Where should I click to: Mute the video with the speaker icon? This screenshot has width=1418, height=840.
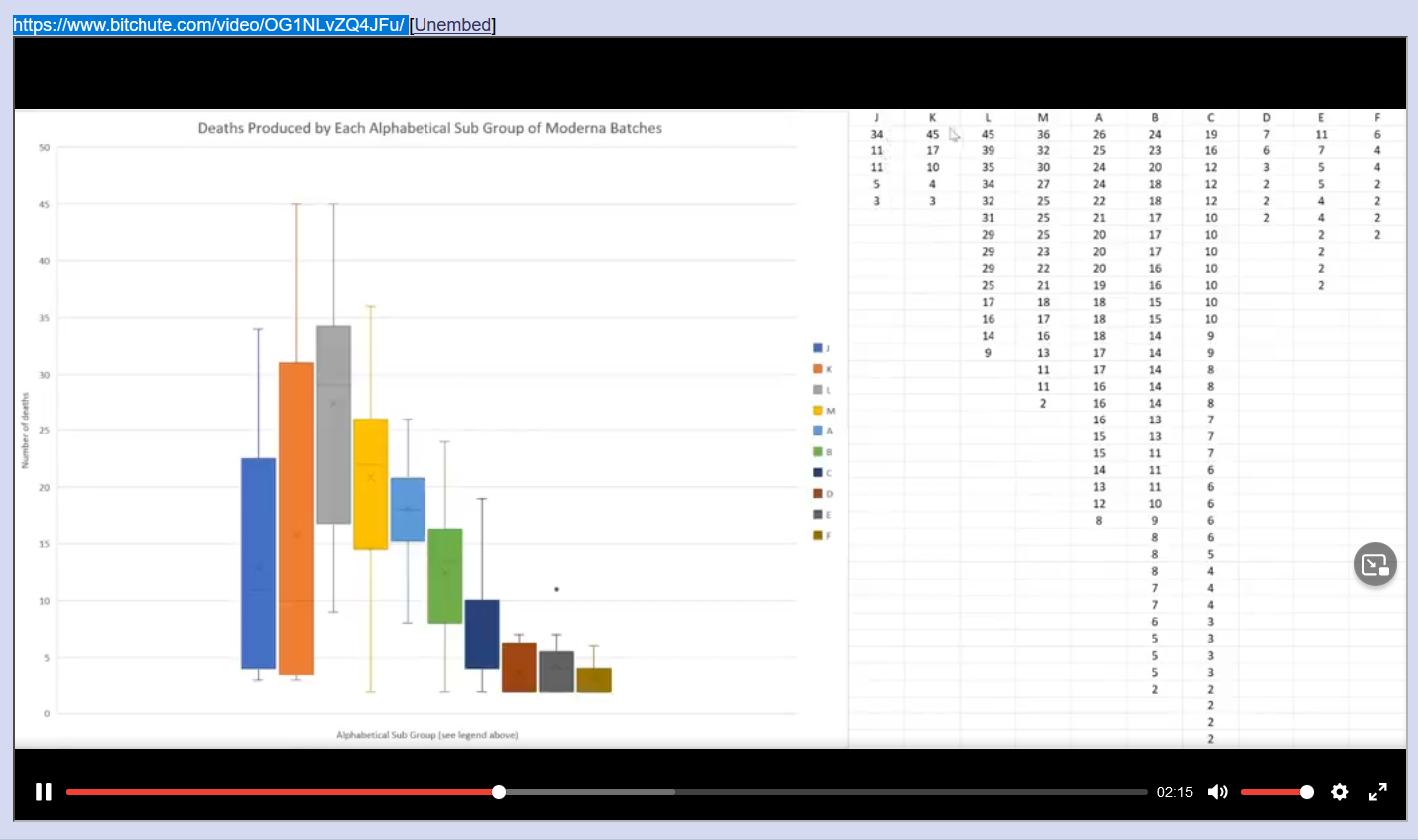point(1217,792)
